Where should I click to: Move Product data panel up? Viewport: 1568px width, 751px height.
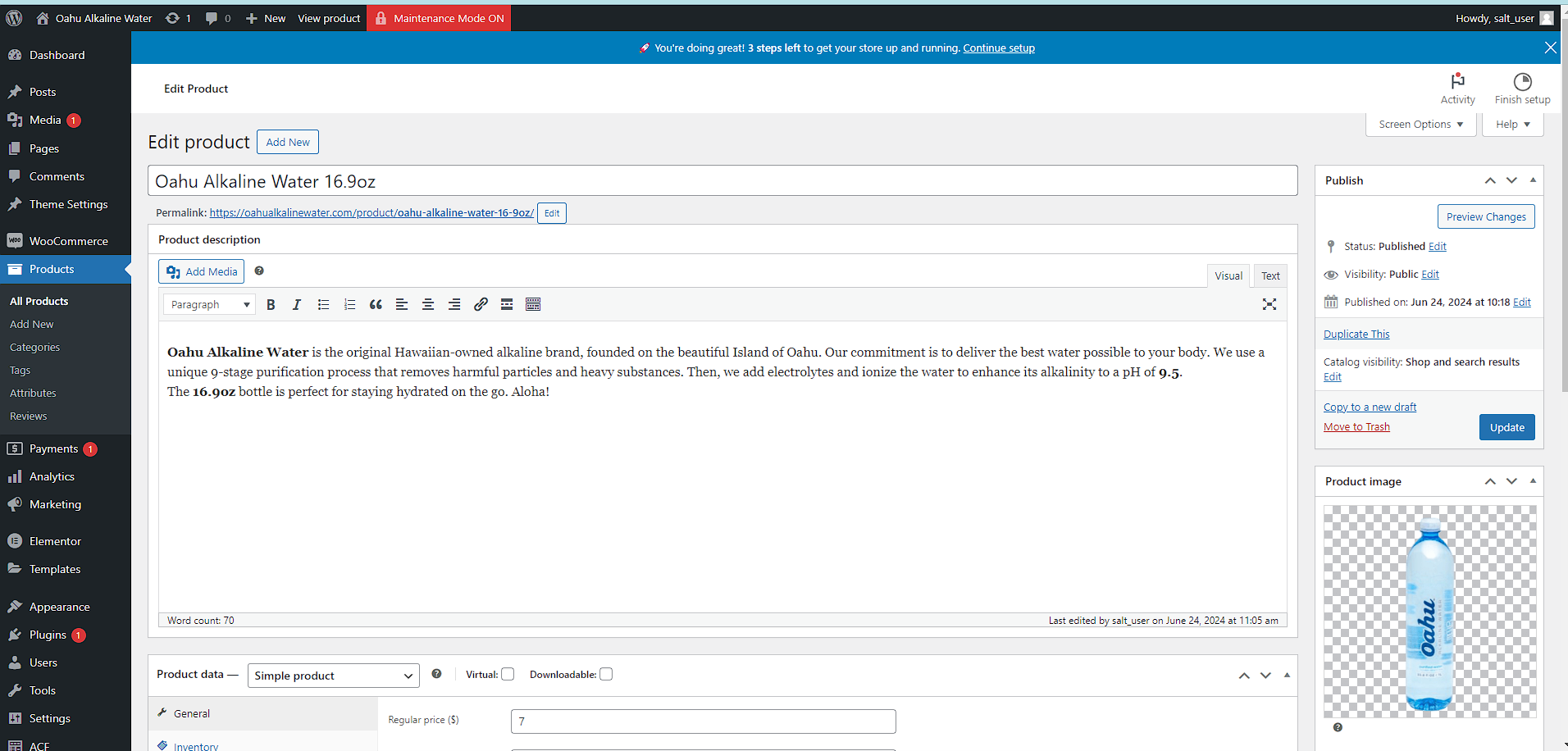point(1244,676)
